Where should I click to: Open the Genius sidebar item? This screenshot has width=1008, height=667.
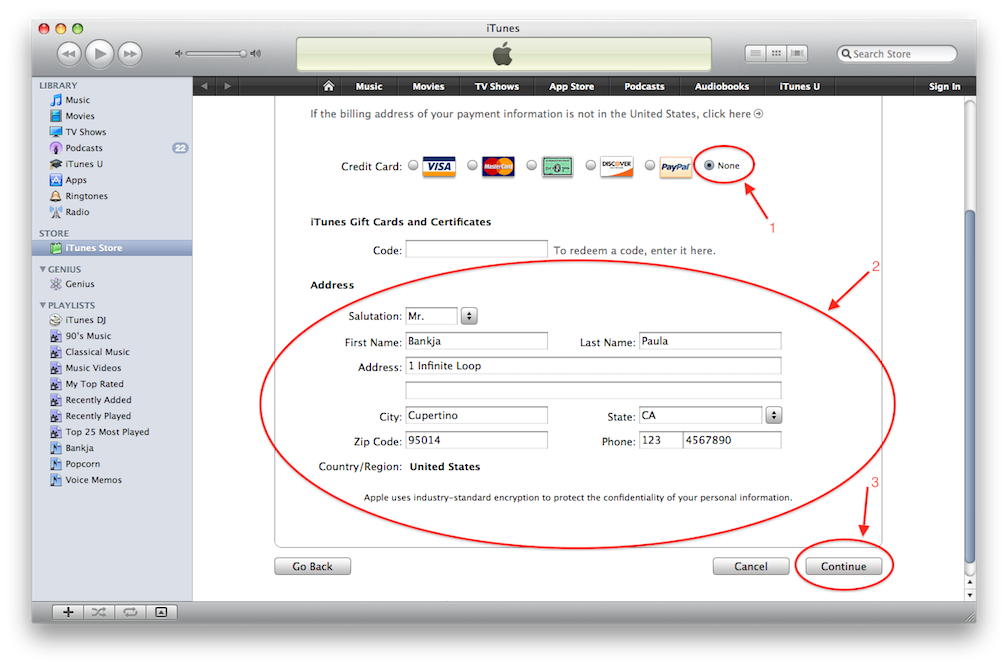(x=112, y=284)
